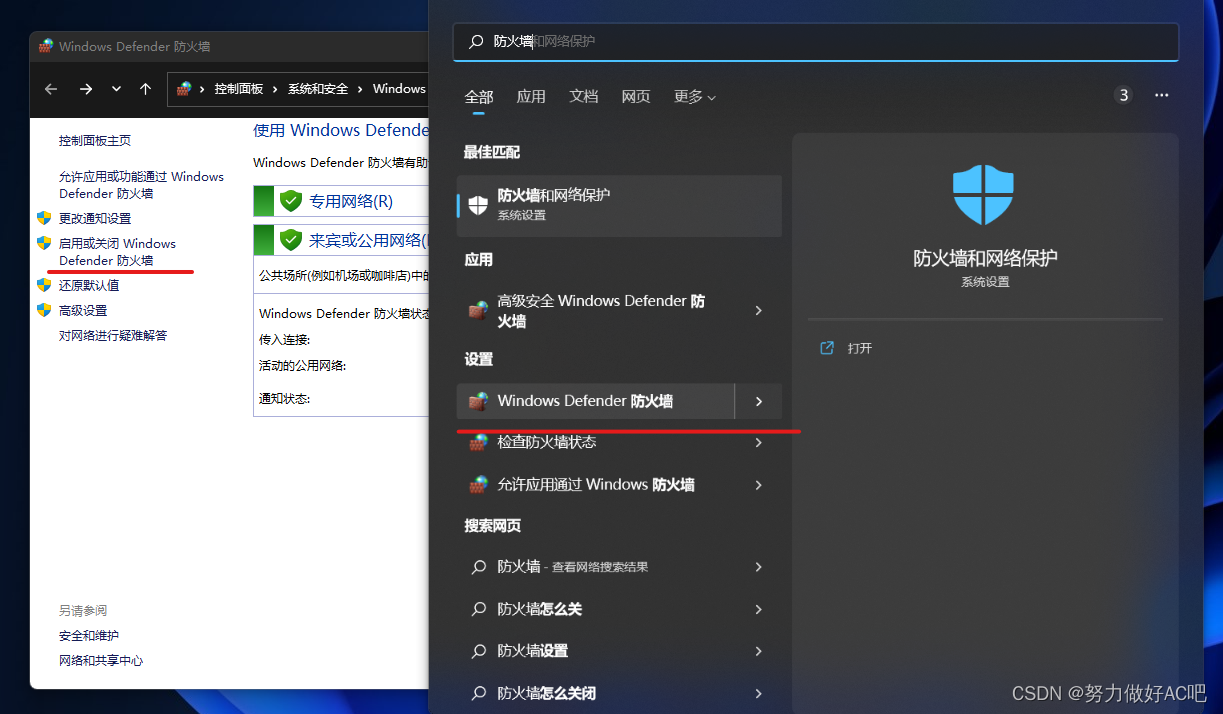Open 控制面板主页 link

95,141
